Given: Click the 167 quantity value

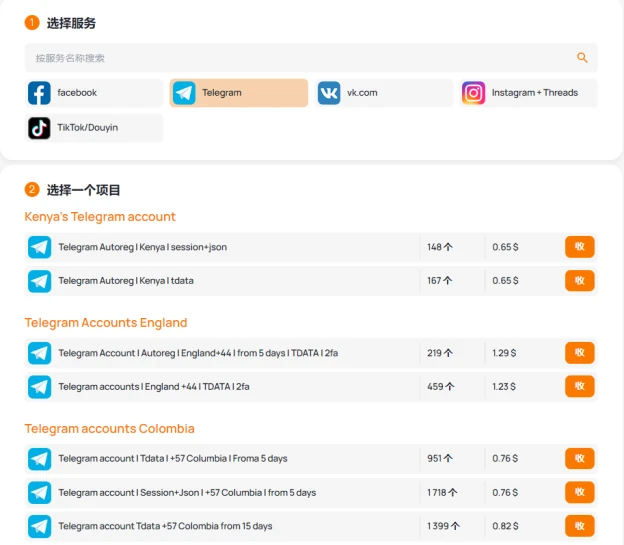Looking at the screenshot, I should (x=440, y=281).
